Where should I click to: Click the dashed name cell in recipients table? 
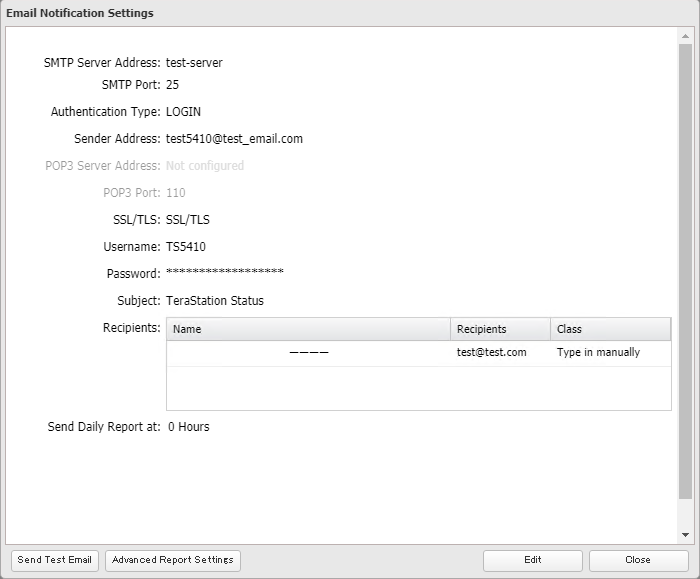[308, 353]
